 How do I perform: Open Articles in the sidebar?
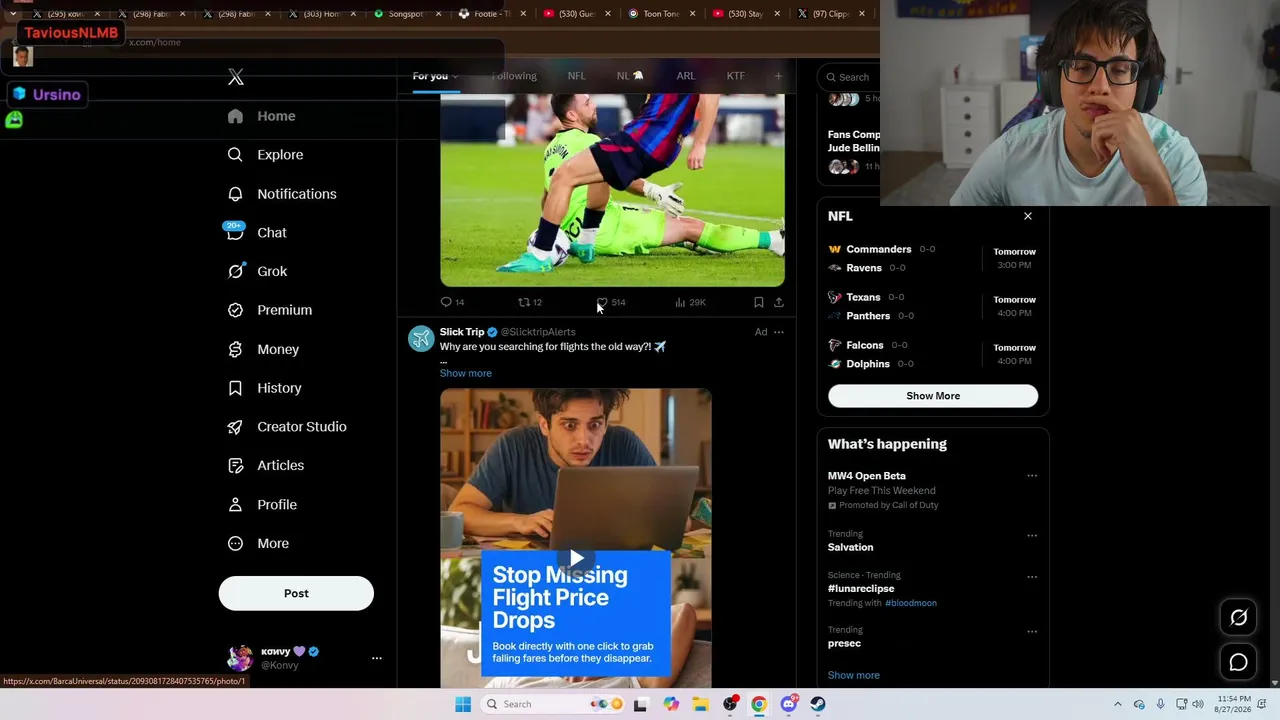[266, 466]
